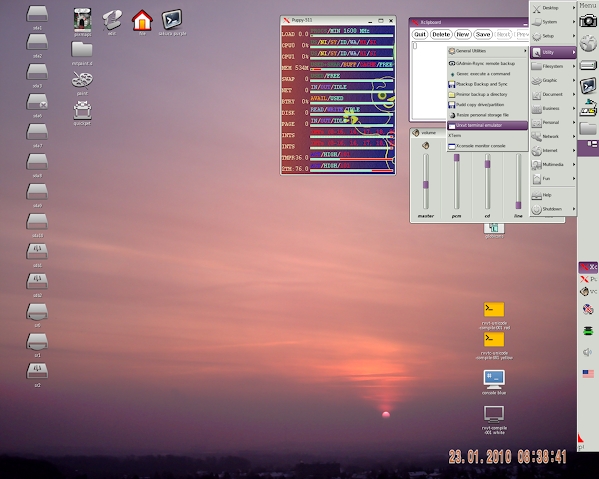Open the Internet menu entry
Image resolution: width=599 pixels, height=479 pixels.
tap(553, 150)
